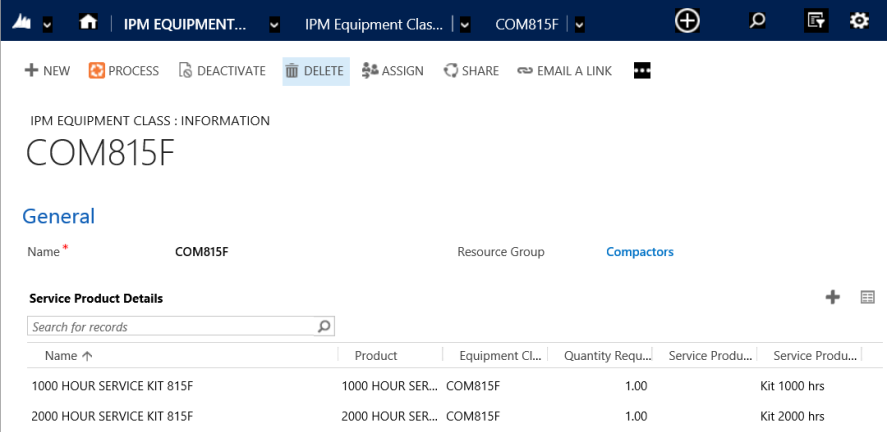This screenshot has height=432, width=887.
Task: Open the search magnifier in top bar
Action: point(758,21)
